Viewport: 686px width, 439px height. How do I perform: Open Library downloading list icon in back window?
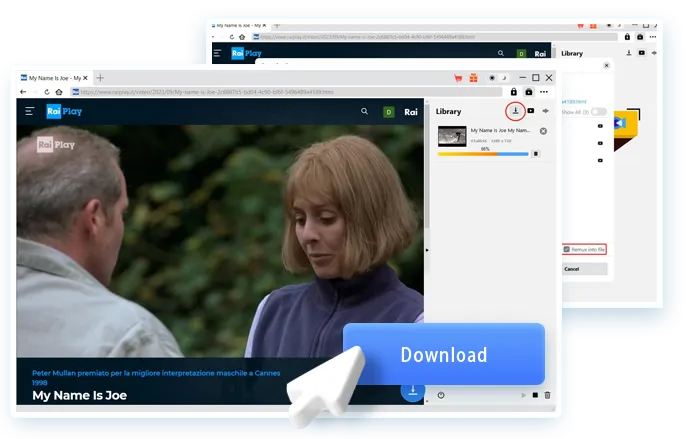(x=629, y=53)
